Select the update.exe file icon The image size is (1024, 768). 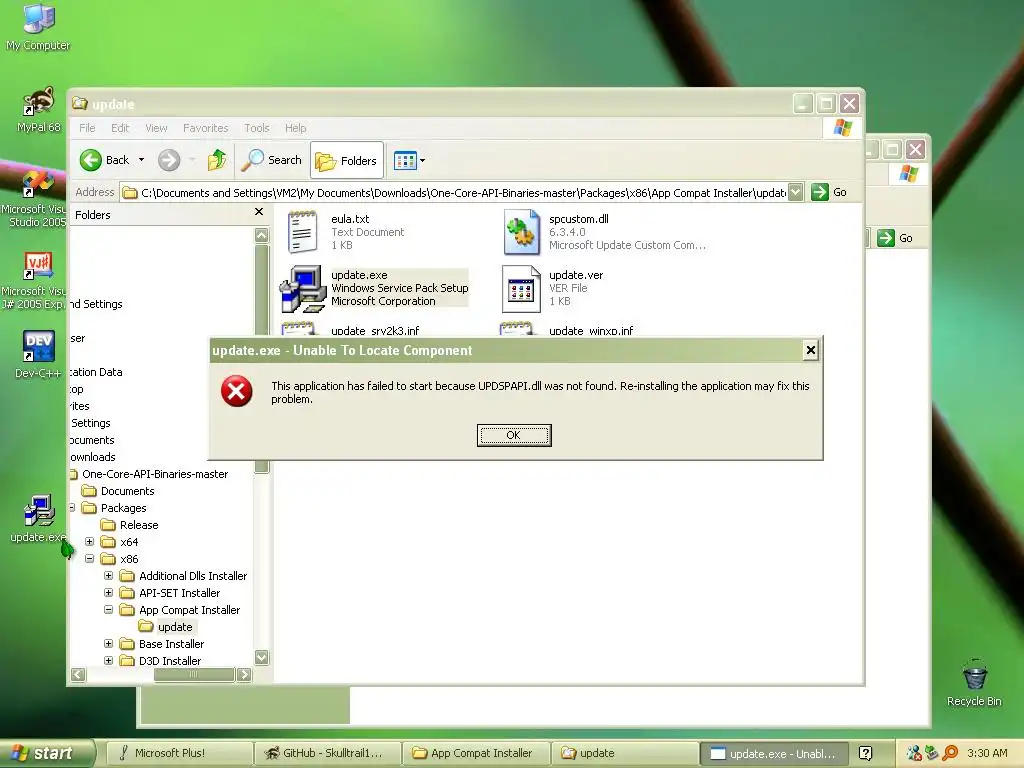[302, 288]
